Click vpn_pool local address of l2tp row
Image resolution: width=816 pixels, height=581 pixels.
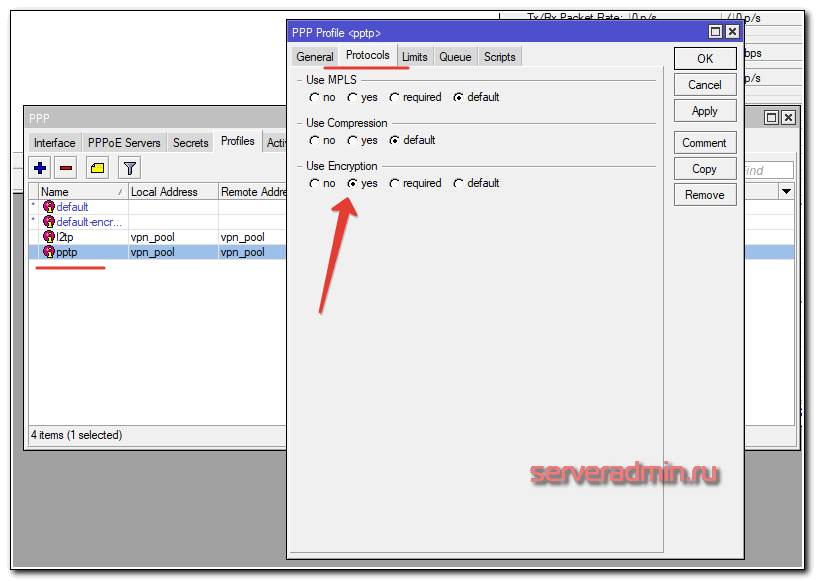(x=152, y=237)
